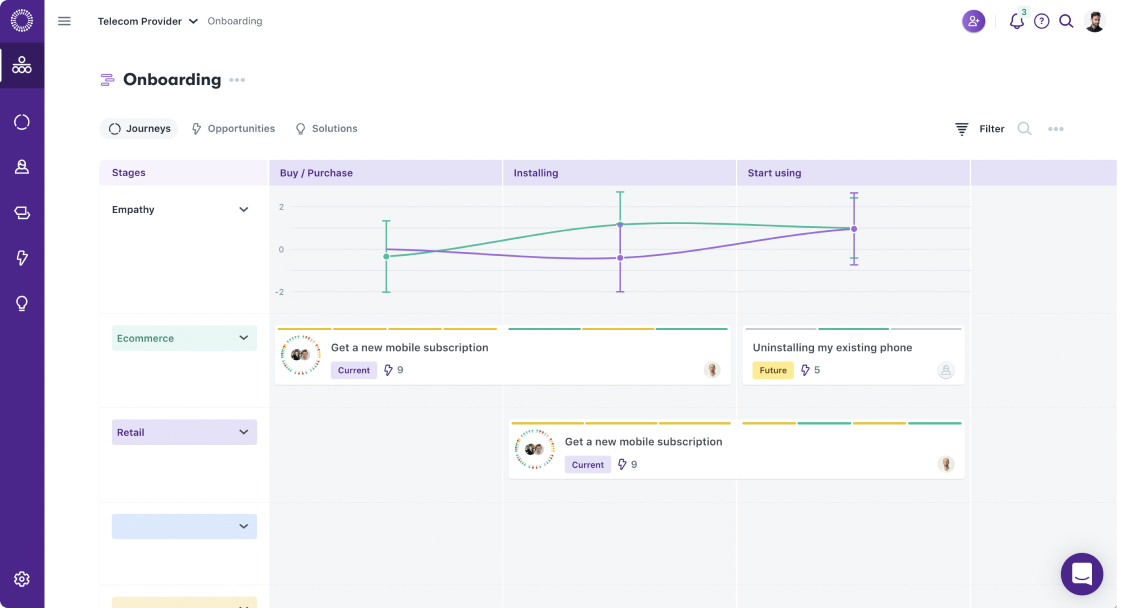This screenshot has width=1122, height=608.
Task: Switch to the Solutions tab
Action: (x=326, y=129)
